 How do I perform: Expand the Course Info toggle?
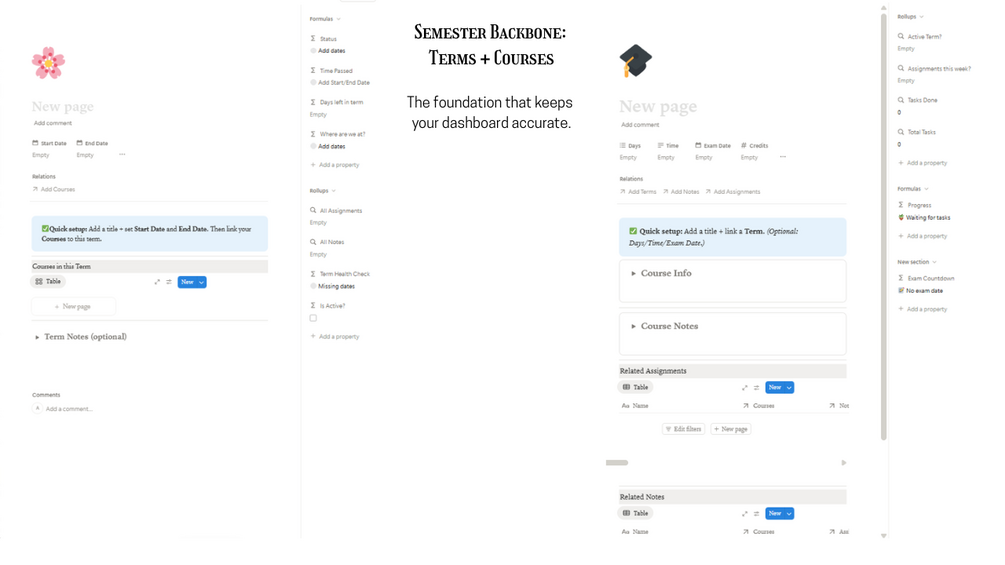click(633, 273)
